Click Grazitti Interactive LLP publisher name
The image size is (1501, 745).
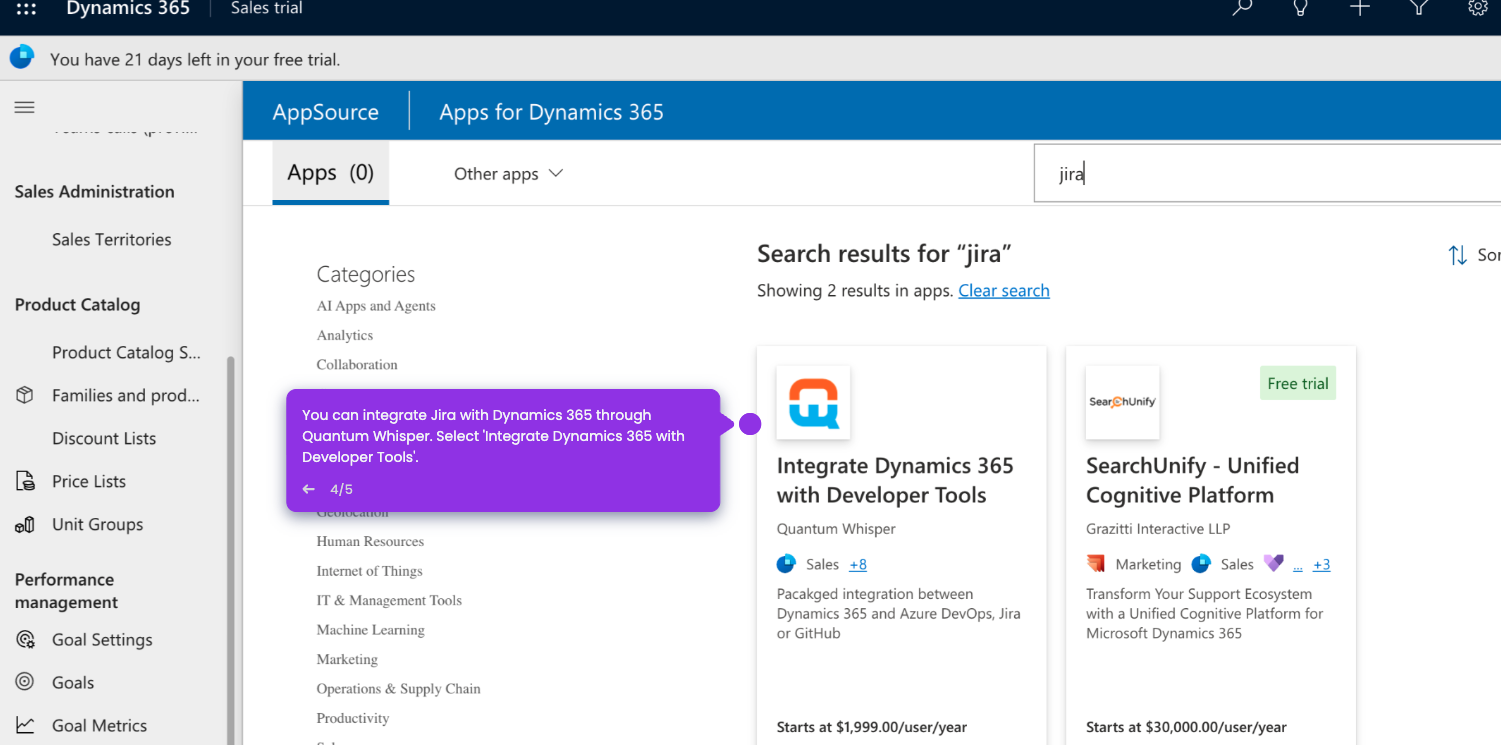tap(1158, 528)
